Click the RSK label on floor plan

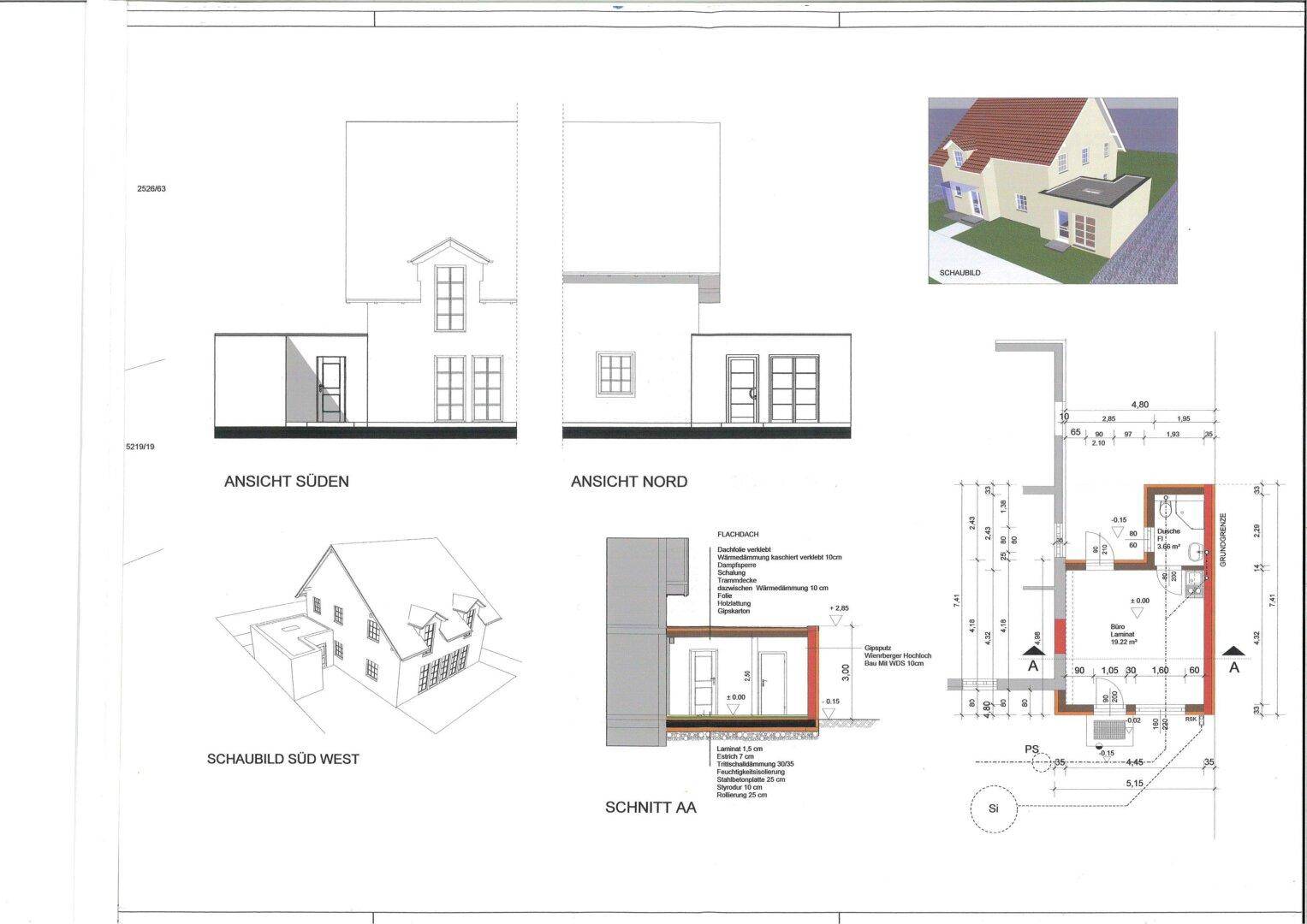click(1191, 719)
